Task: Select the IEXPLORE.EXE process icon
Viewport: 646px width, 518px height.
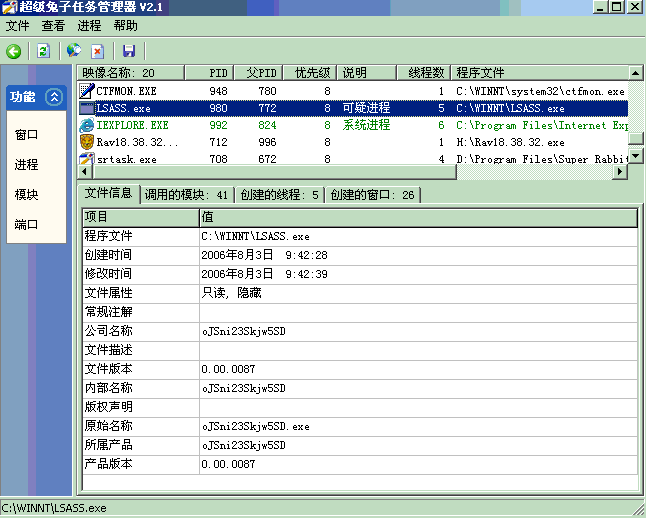Action: tap(87, 125)
